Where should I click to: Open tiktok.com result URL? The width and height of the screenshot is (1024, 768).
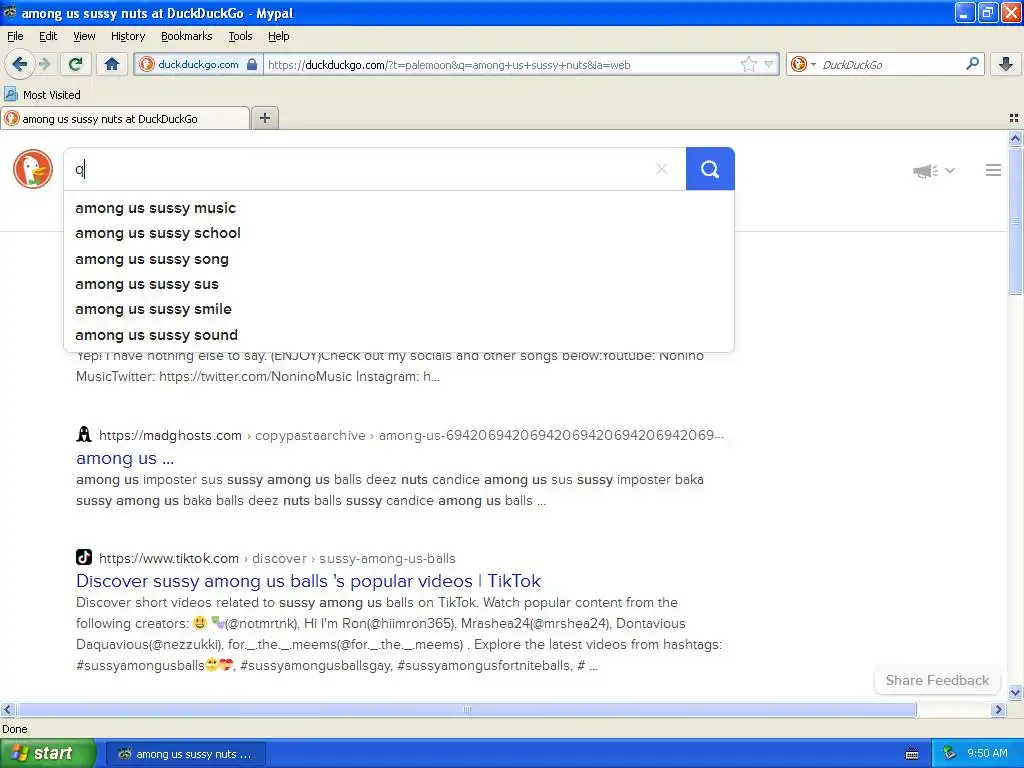coord(277,558)
